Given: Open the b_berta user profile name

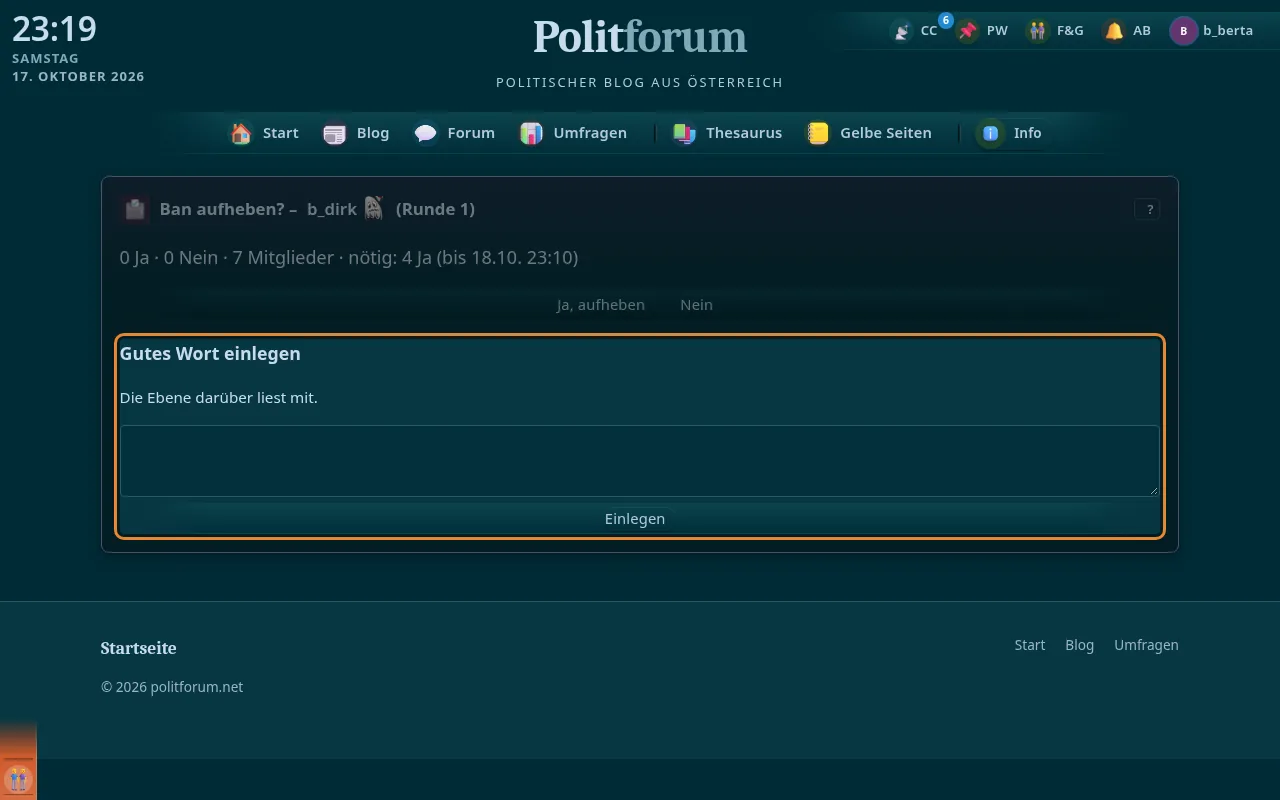Looking at the screenshot, I should (1228, 31).
